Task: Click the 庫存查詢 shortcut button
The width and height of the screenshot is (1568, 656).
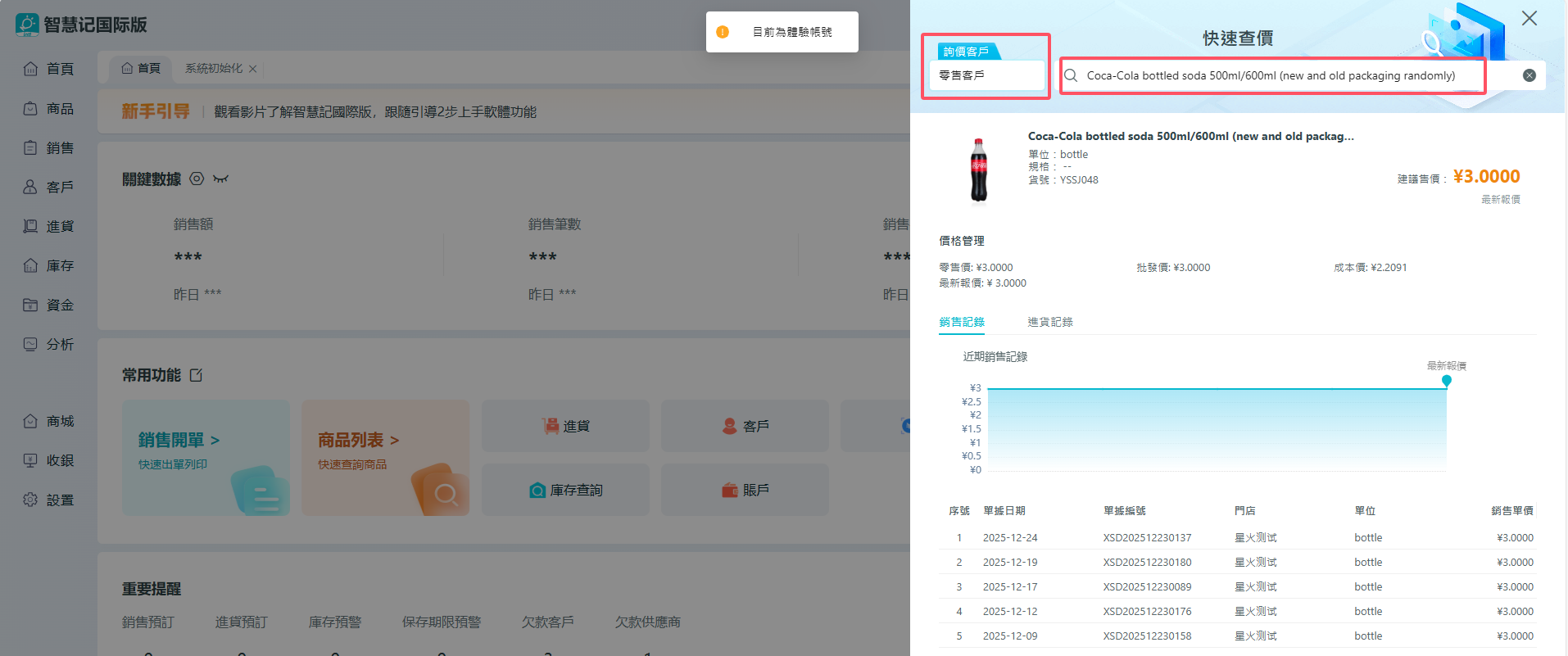Action: tap(565, 490)
